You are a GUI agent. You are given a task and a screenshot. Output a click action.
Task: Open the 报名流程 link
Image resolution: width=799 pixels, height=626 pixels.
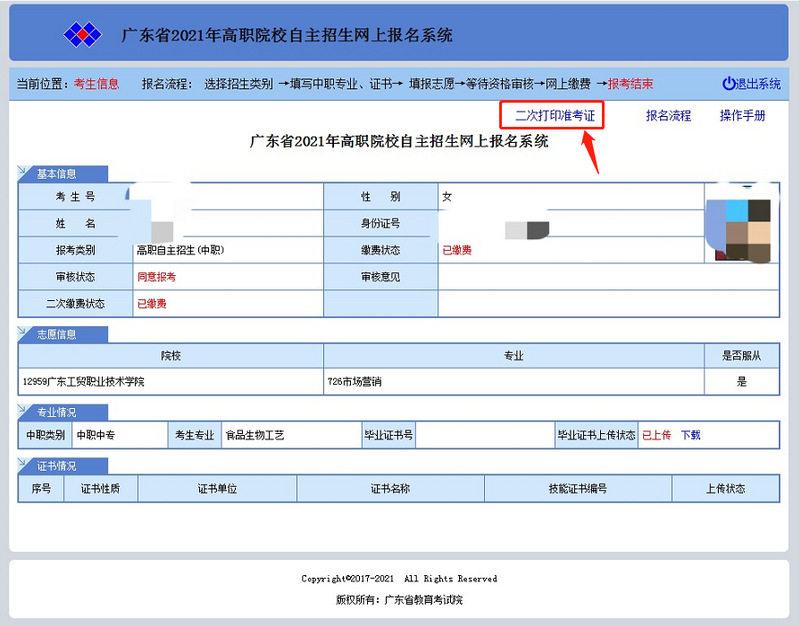(x=668, y=116)
